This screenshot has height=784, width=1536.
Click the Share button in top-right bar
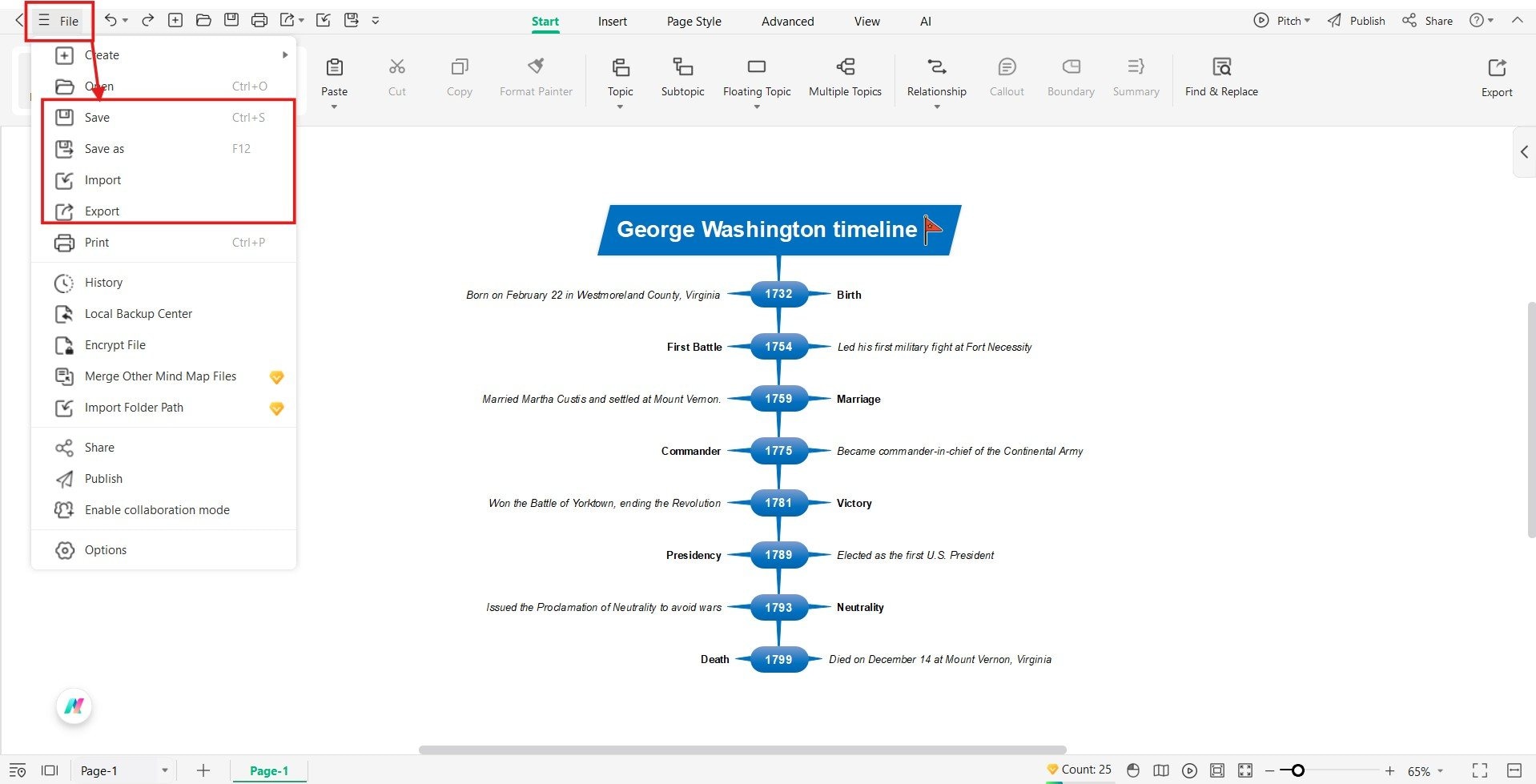[1427, 21]
